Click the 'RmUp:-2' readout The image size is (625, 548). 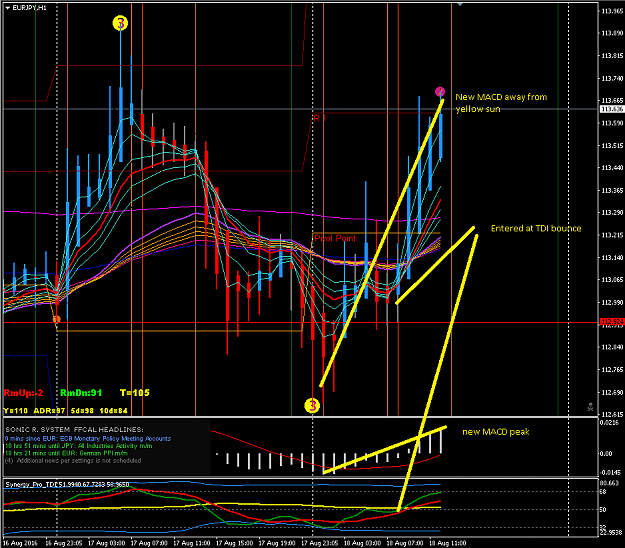point(23,393)
